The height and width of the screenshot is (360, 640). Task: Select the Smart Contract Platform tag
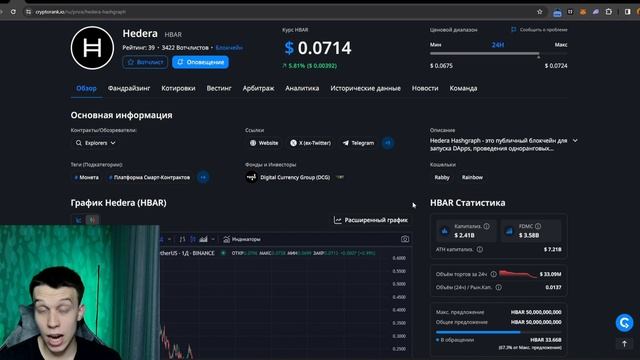tap(149, 177)
